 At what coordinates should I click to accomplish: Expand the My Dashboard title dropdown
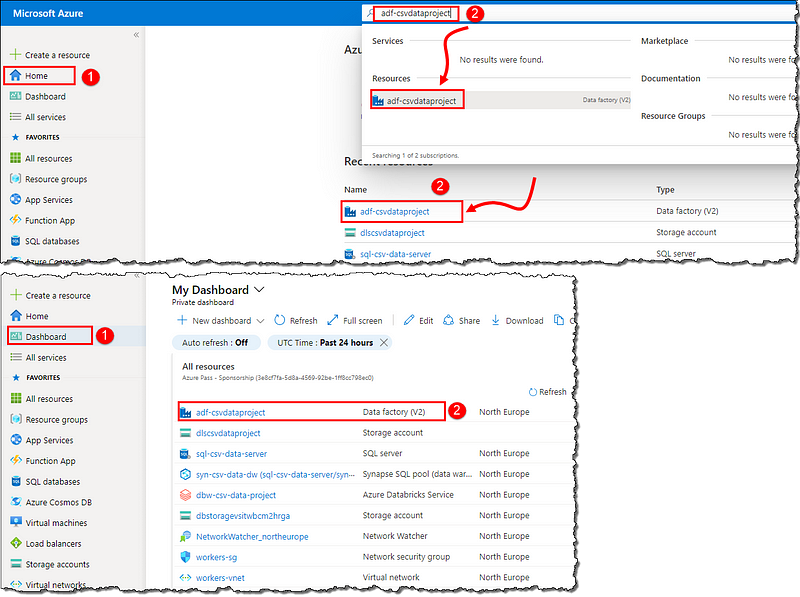pyautogui.click(x=259, y=289)
